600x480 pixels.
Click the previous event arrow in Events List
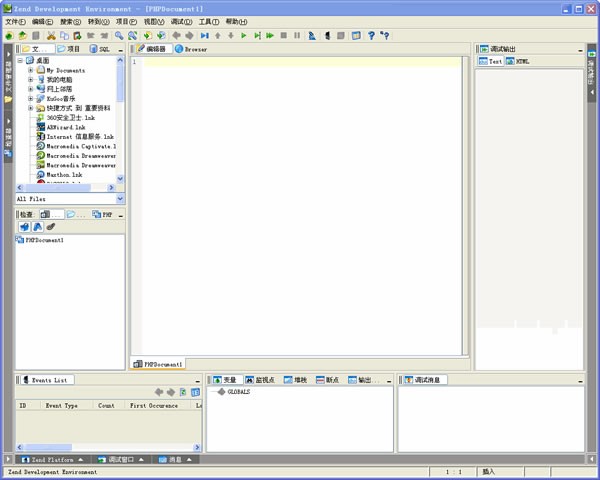coord(159,392)
